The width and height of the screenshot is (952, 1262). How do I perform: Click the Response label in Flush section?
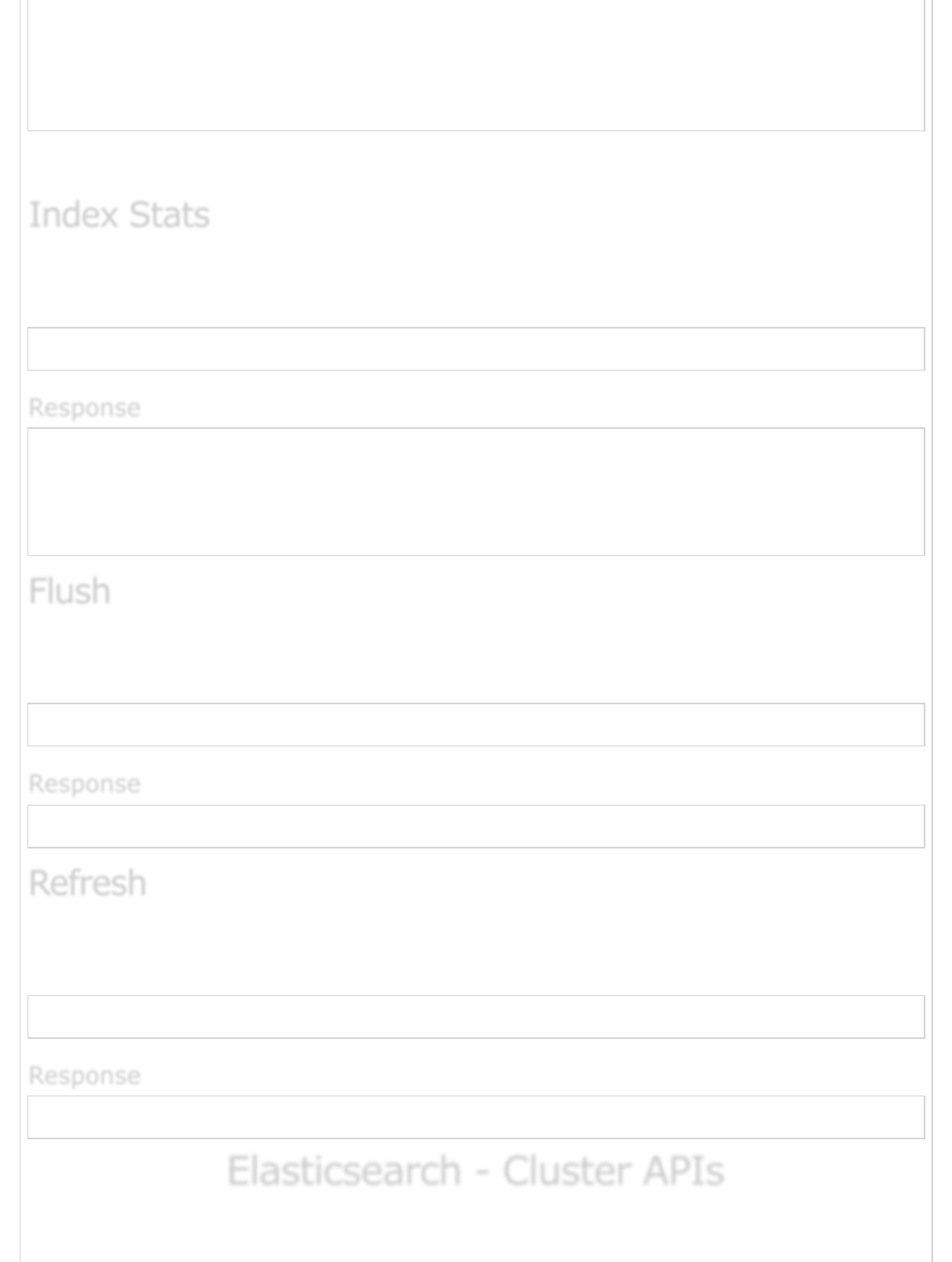[x=84, y=783]
